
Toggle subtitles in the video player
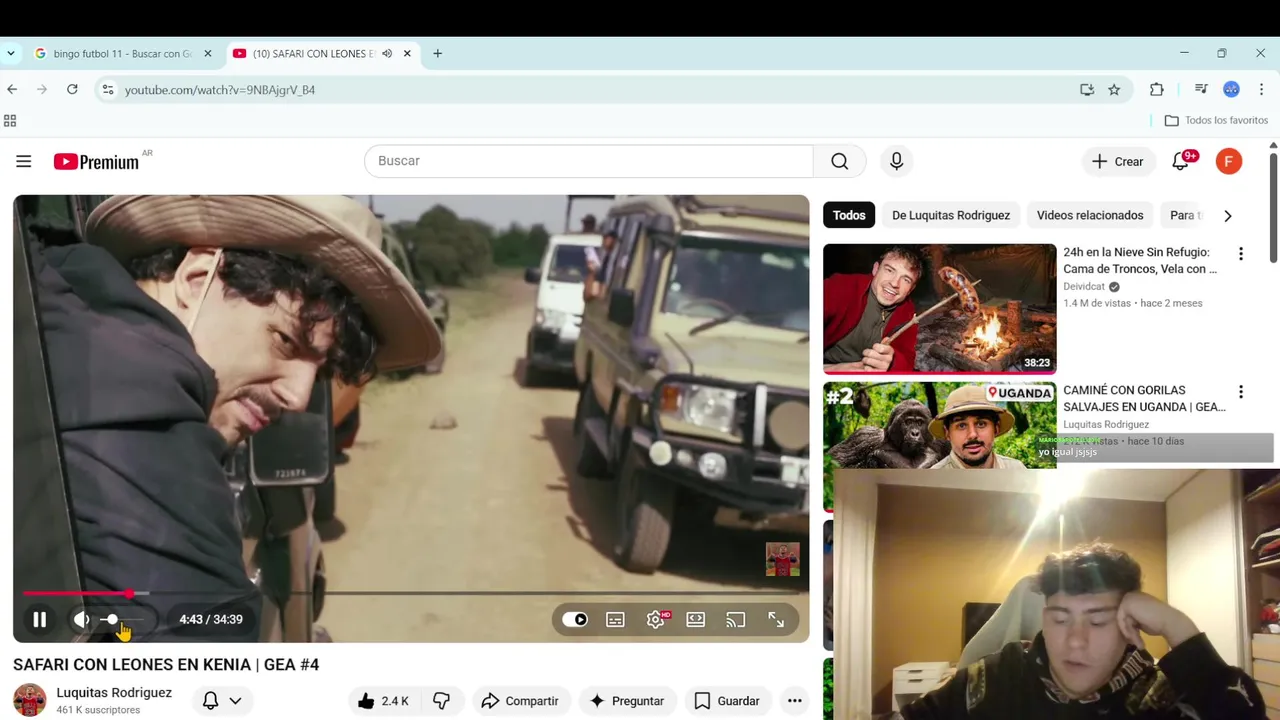615,619
